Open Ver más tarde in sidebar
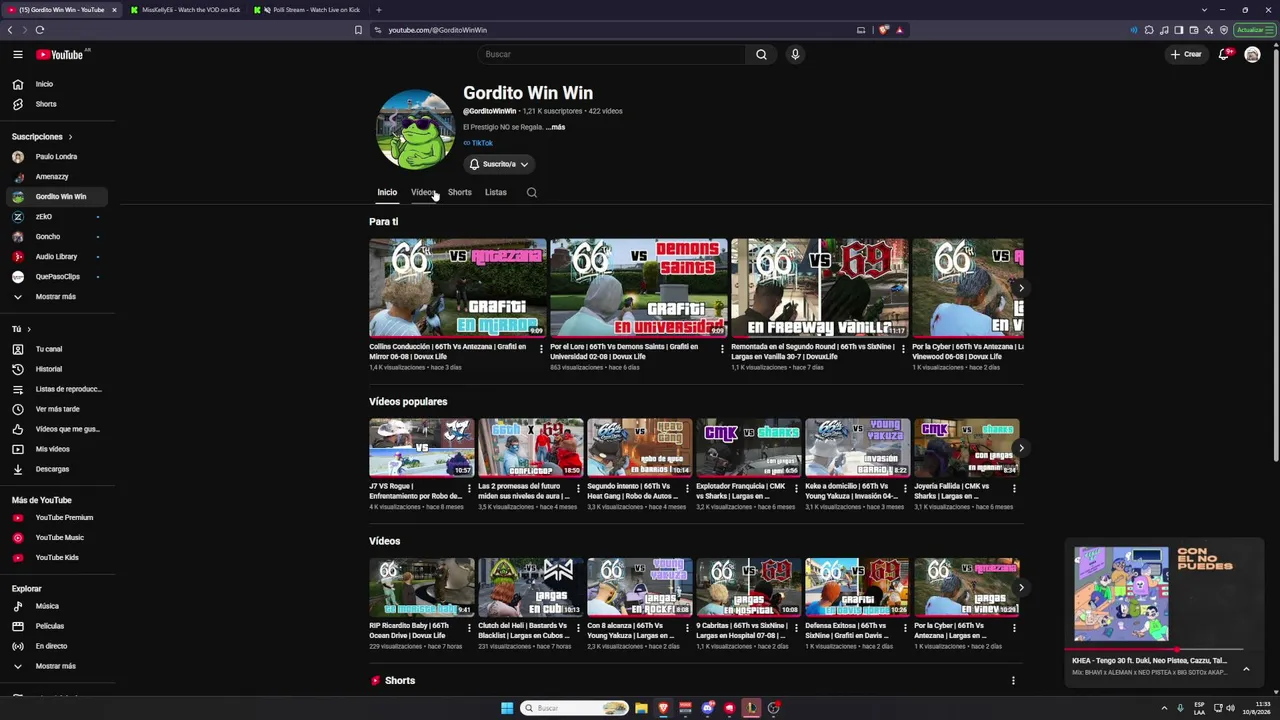This screenshot has width=1280, height=720. pos(57,409)
